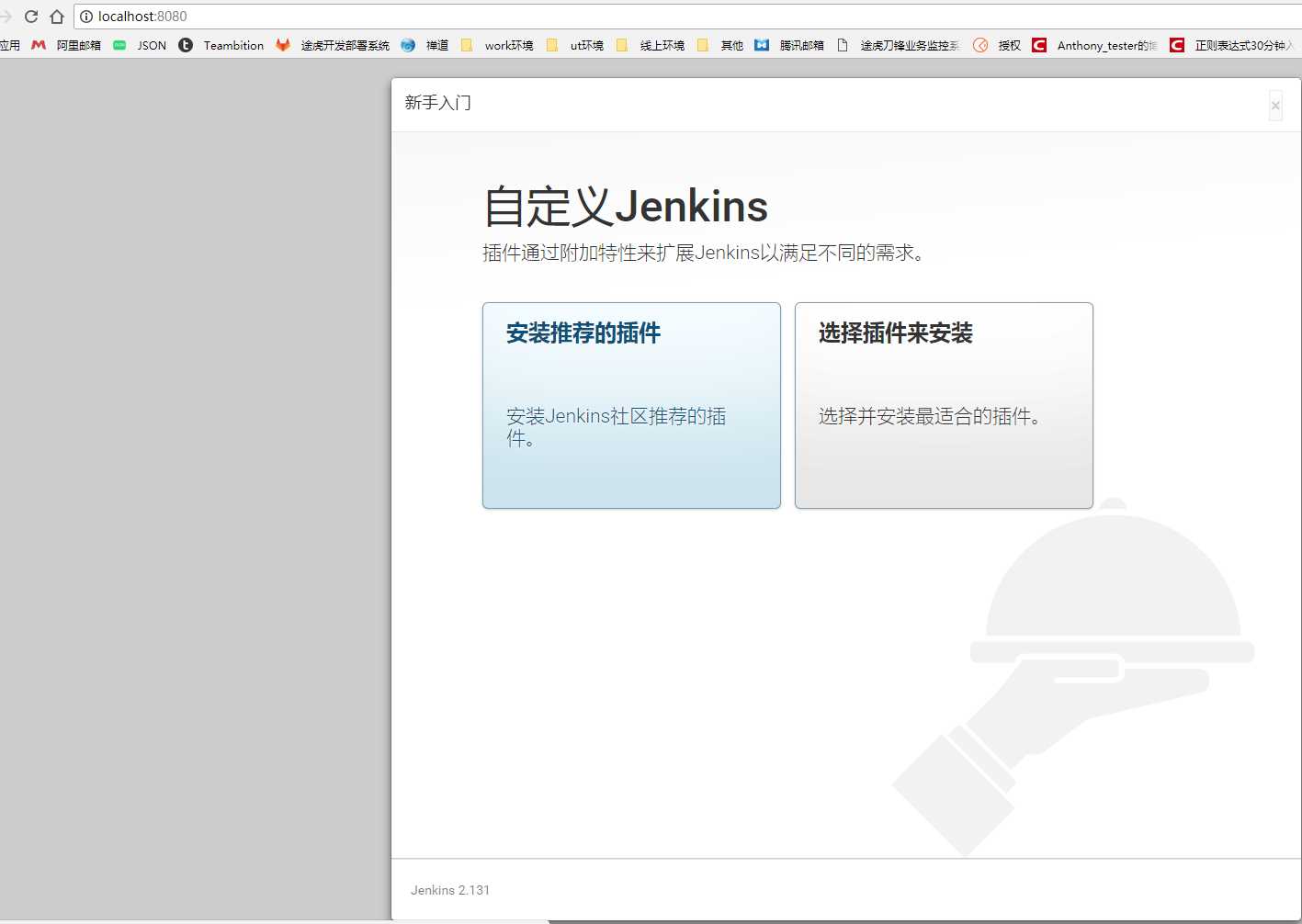Open the 禅道 bookmark
Screen dimensions: 1302x924
425,45
